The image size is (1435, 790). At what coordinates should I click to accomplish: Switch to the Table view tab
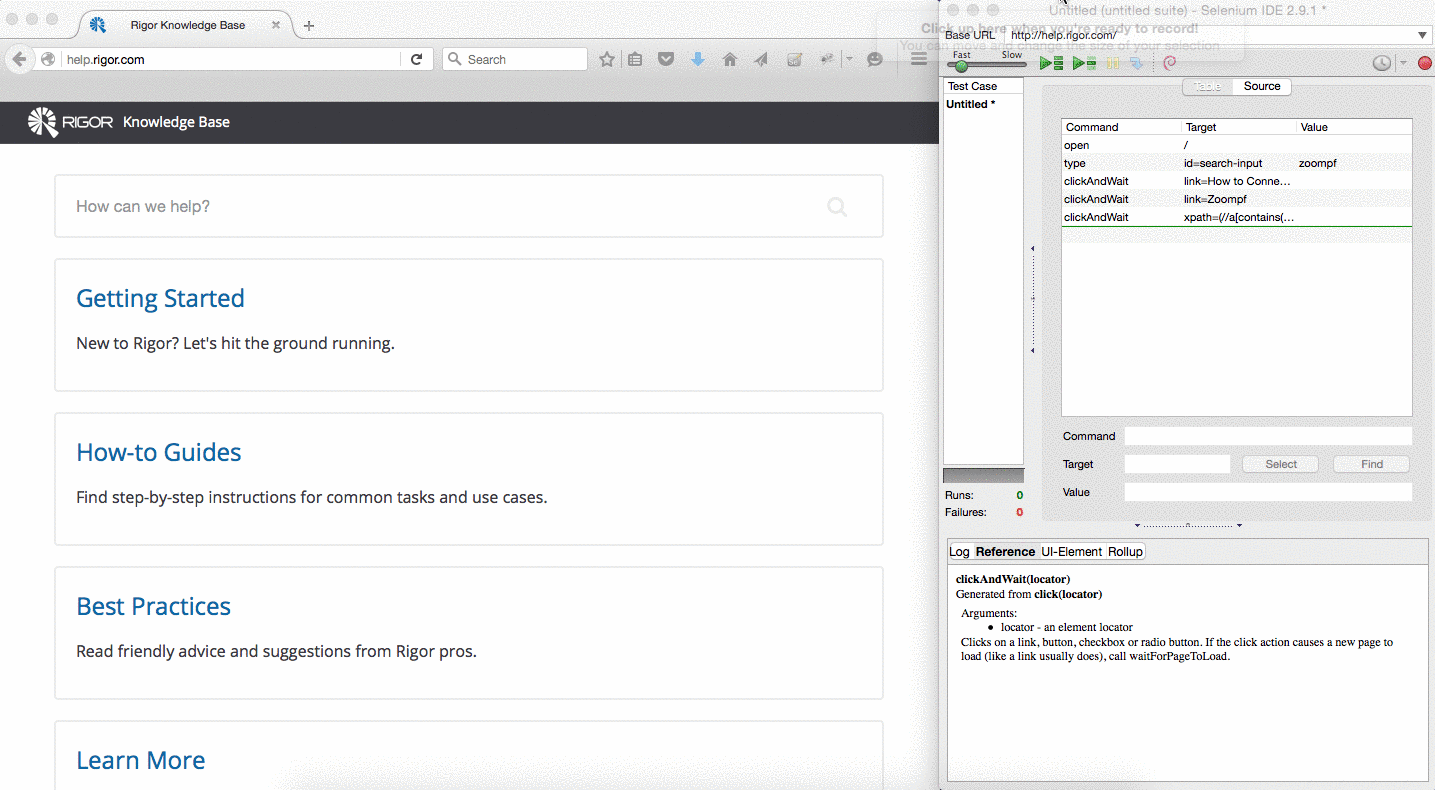(1207, 86)
